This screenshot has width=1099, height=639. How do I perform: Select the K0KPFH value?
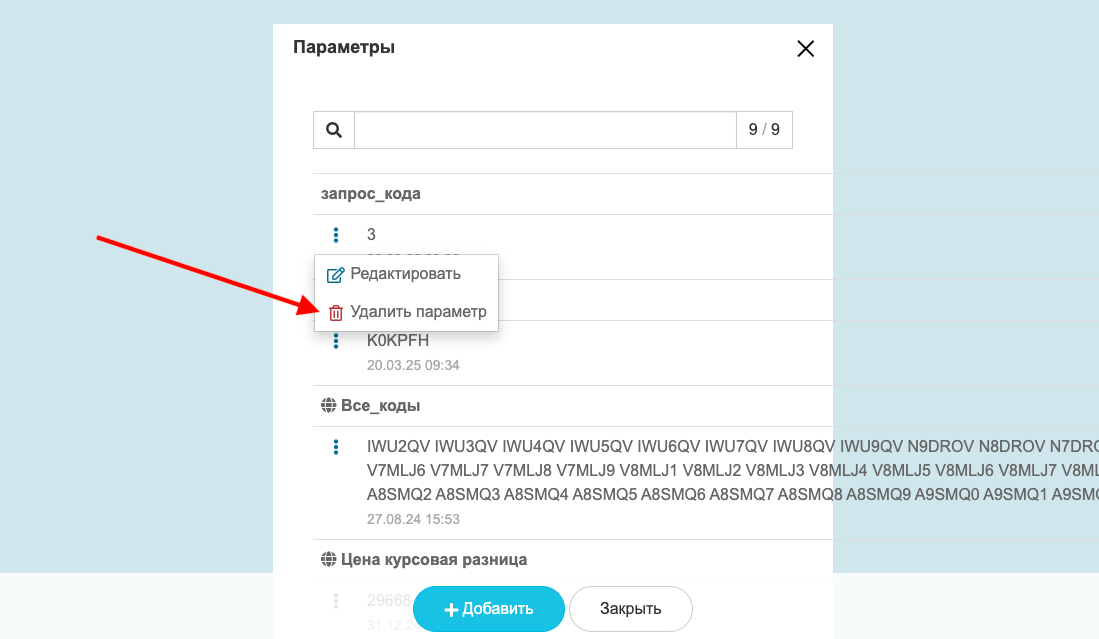397,341
